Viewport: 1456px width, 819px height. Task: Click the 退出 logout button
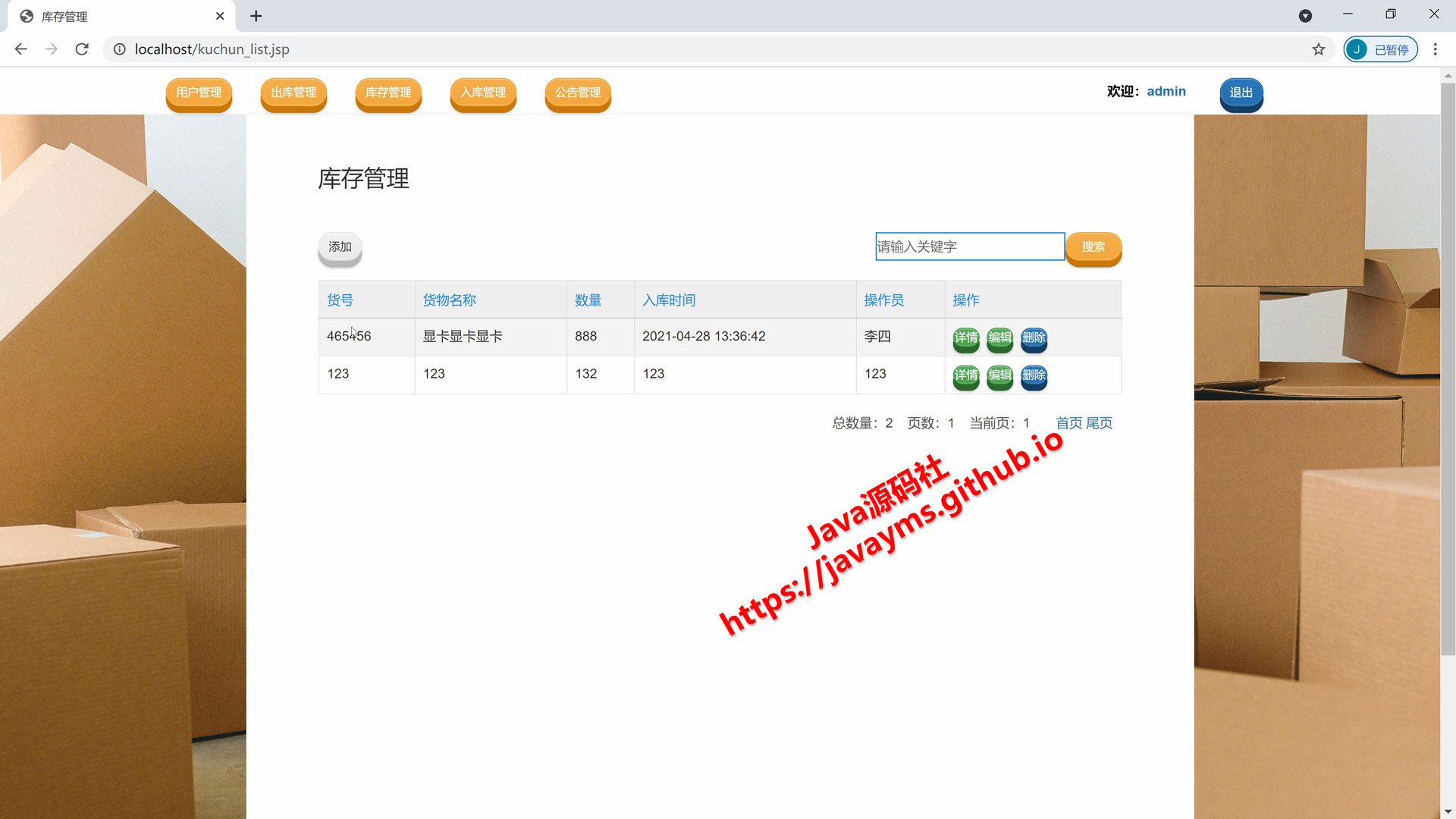[1241, 93]
